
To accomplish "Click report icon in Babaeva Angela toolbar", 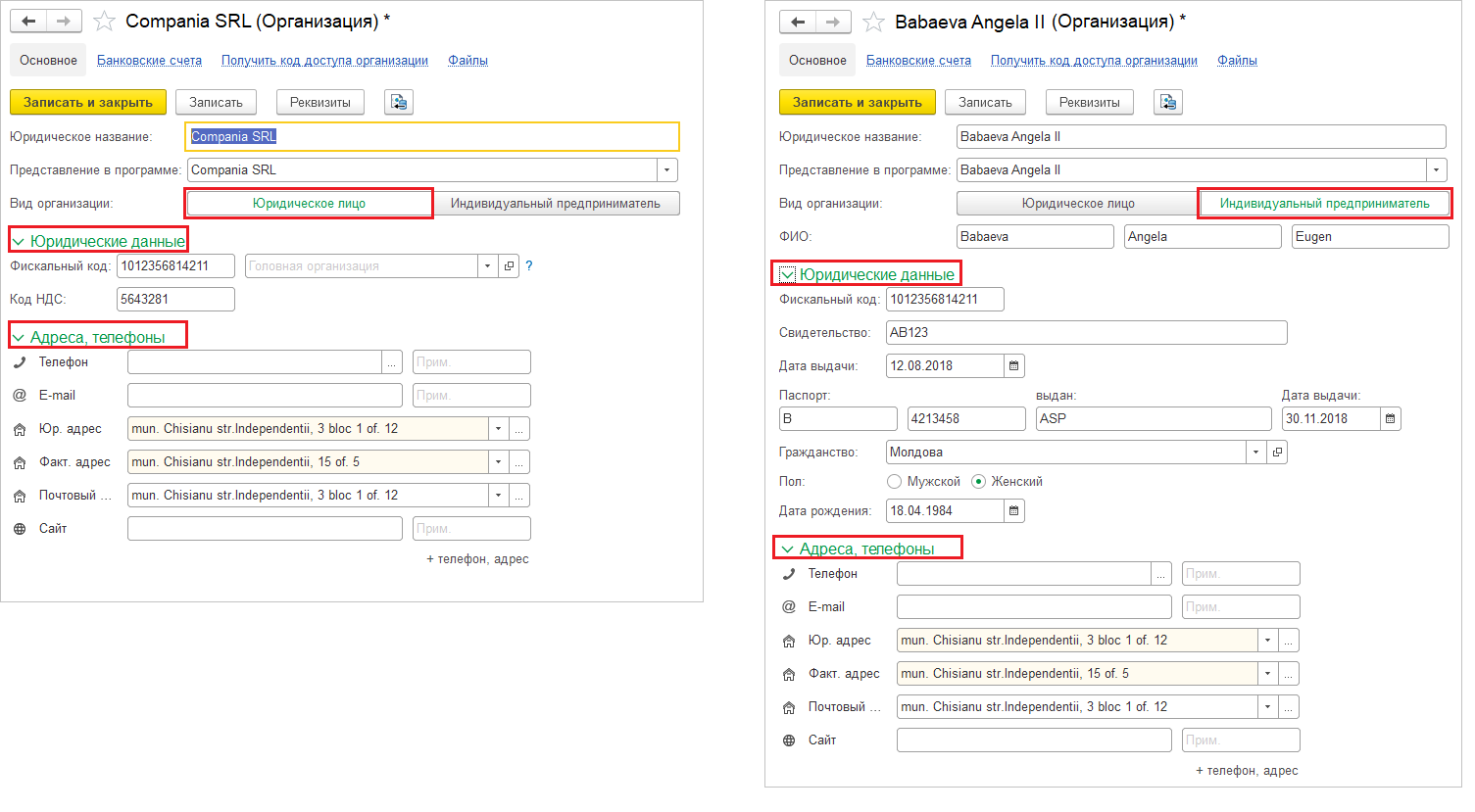I will coord(1168,102).
